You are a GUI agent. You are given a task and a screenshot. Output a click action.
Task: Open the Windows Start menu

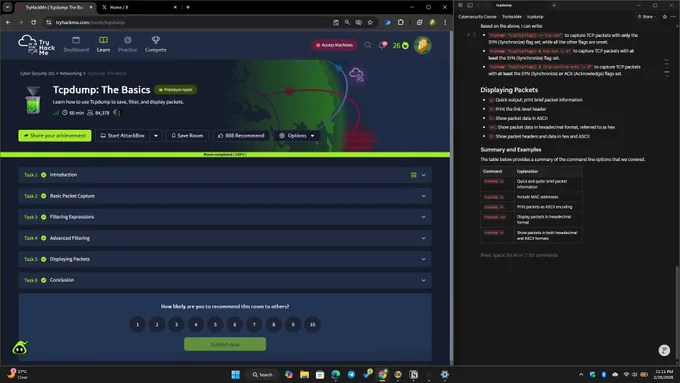click(x=235, y=374)
